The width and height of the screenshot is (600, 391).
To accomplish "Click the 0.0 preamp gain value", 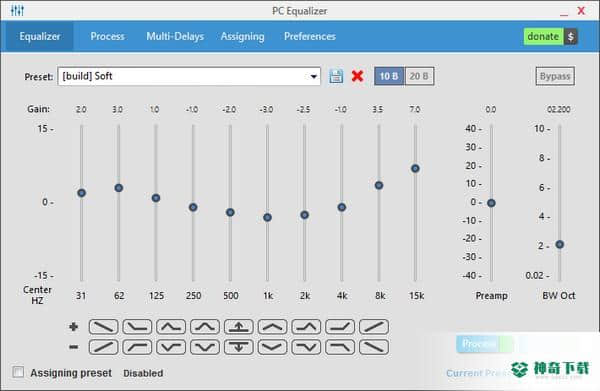I will (491, 110).
